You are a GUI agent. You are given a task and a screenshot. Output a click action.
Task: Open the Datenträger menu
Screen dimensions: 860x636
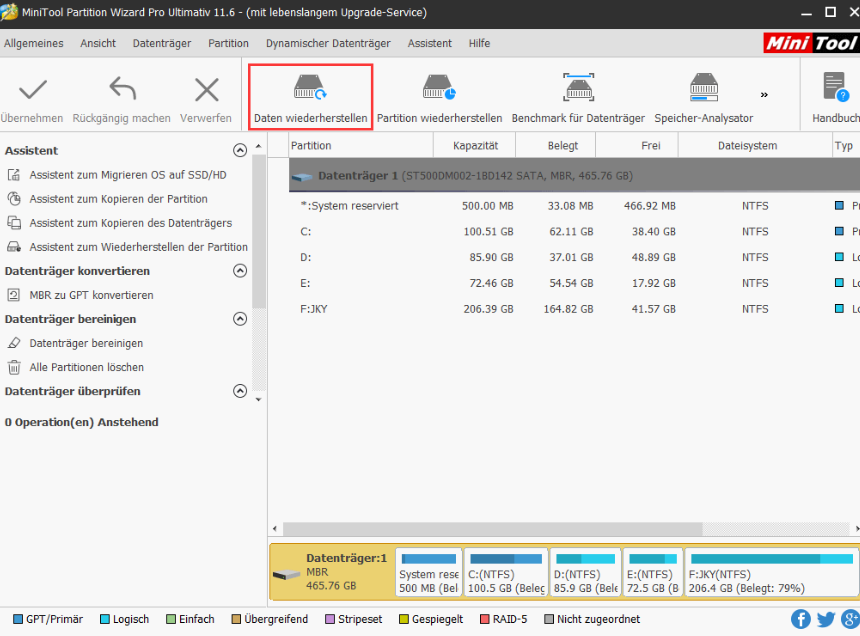(x=162, y=43)
